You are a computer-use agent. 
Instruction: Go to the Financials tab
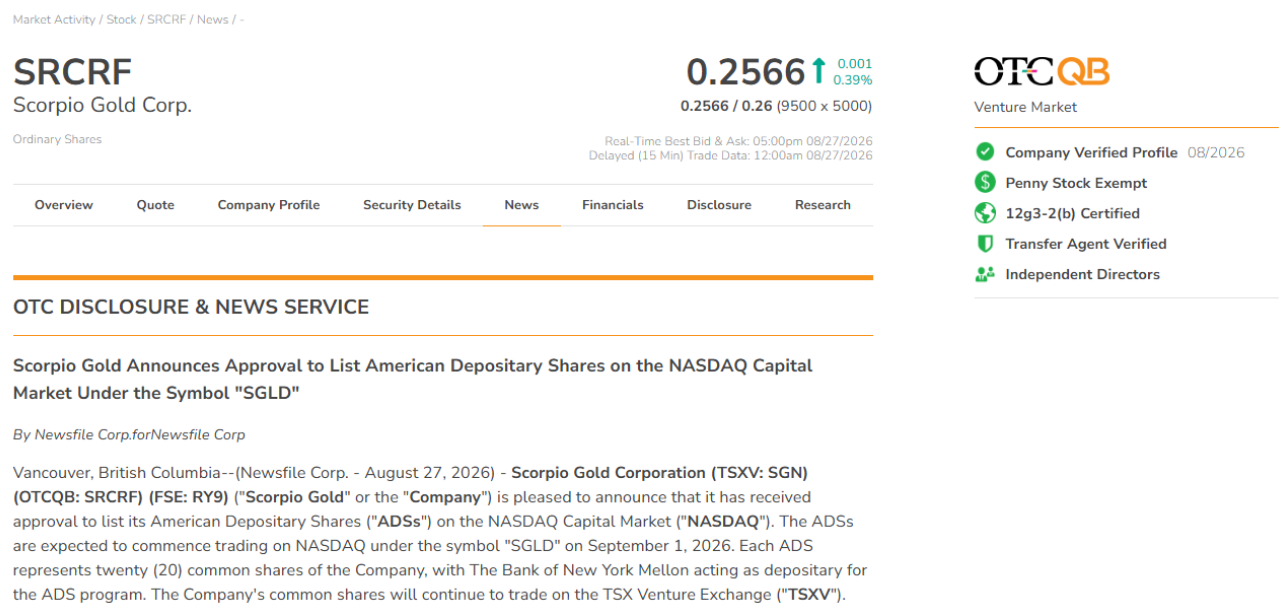click(613, 205)
